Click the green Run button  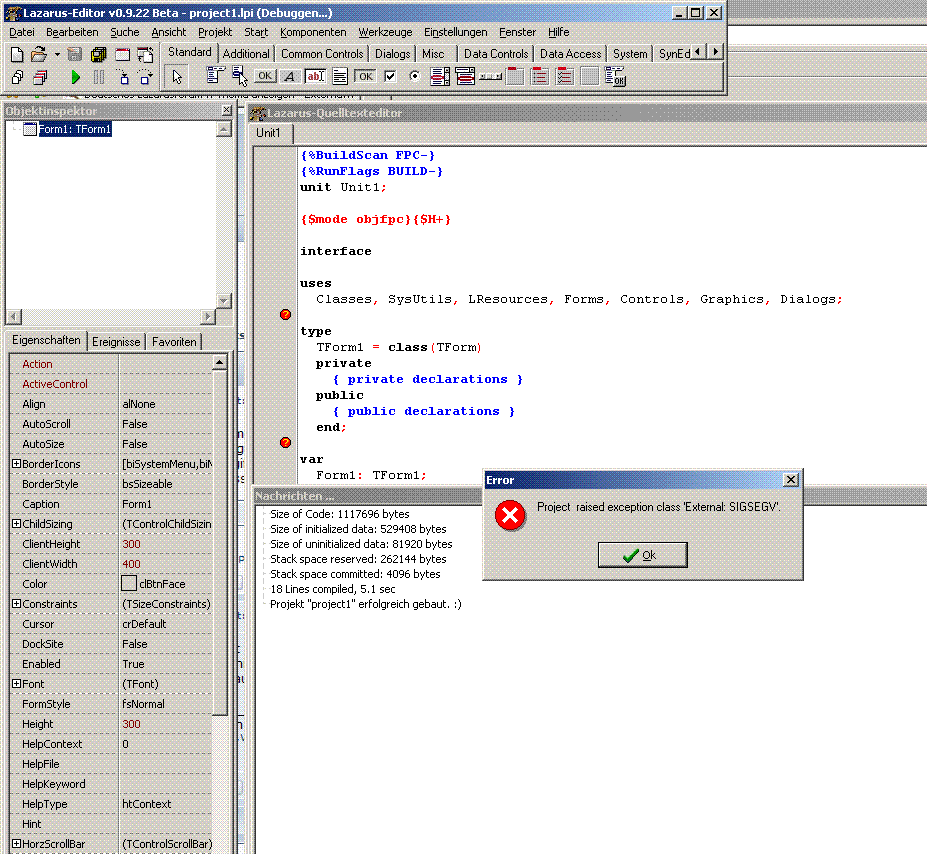[x=75, y=77]
